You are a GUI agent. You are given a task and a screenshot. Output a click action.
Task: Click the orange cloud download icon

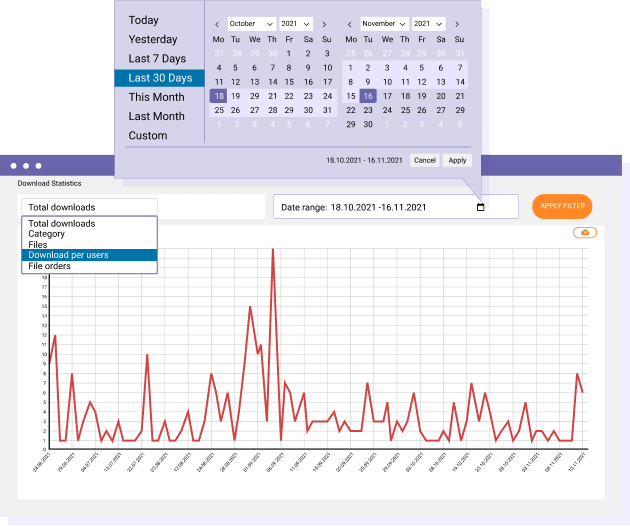pyautogui.click(x=585, y=233)
